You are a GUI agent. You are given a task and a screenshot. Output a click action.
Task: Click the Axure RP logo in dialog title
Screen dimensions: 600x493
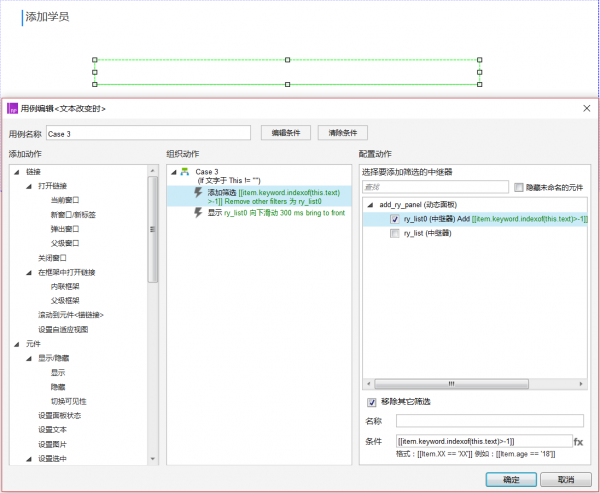(13, 108)
